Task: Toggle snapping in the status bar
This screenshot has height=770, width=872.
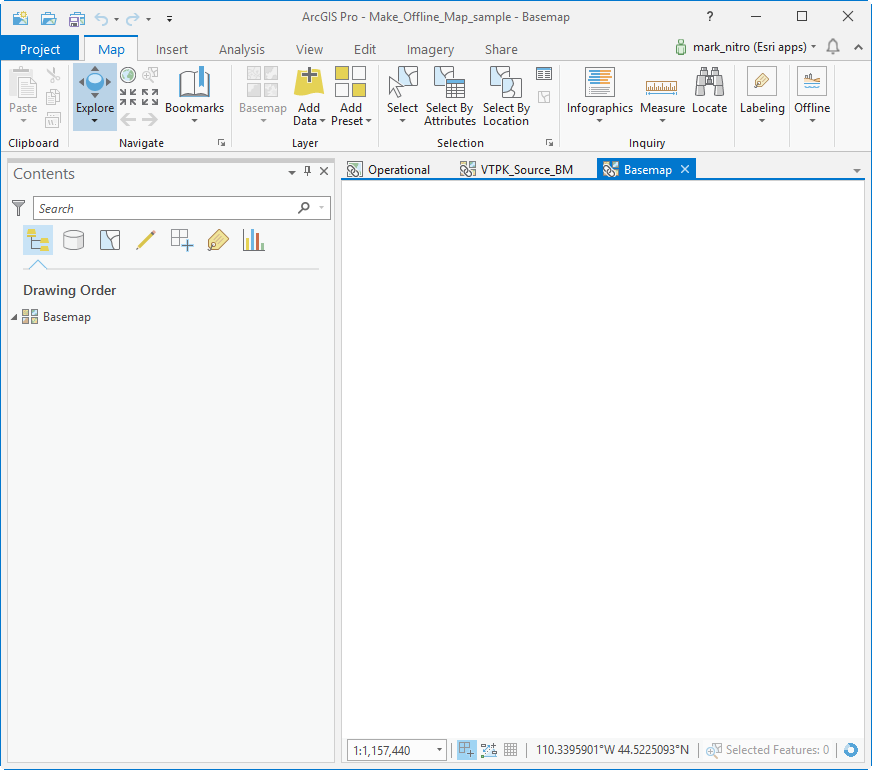Action: [466, 749]
